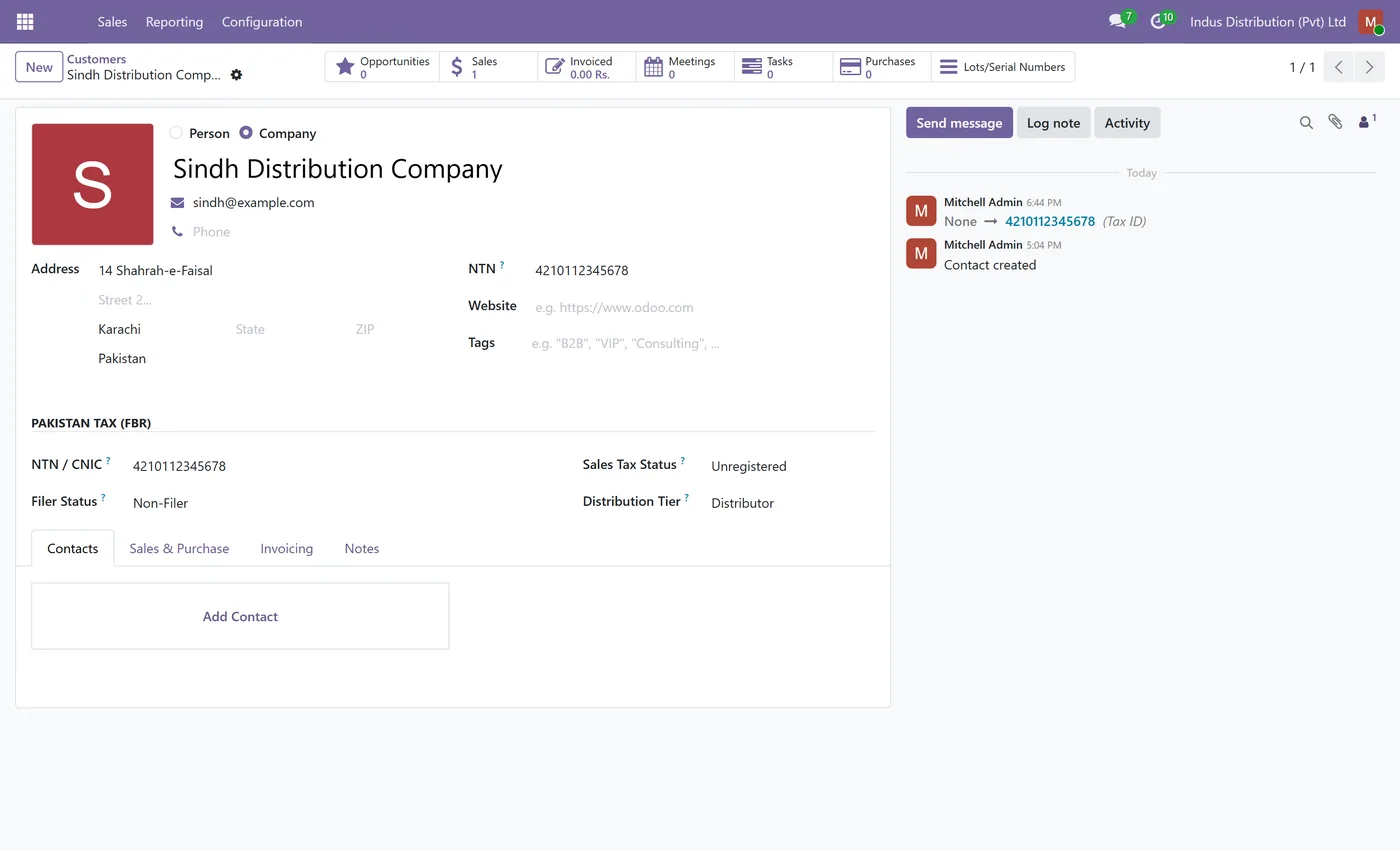Click the NTN field help question mark
This screenshot has width=1400, height=851.
pos(502,266)
